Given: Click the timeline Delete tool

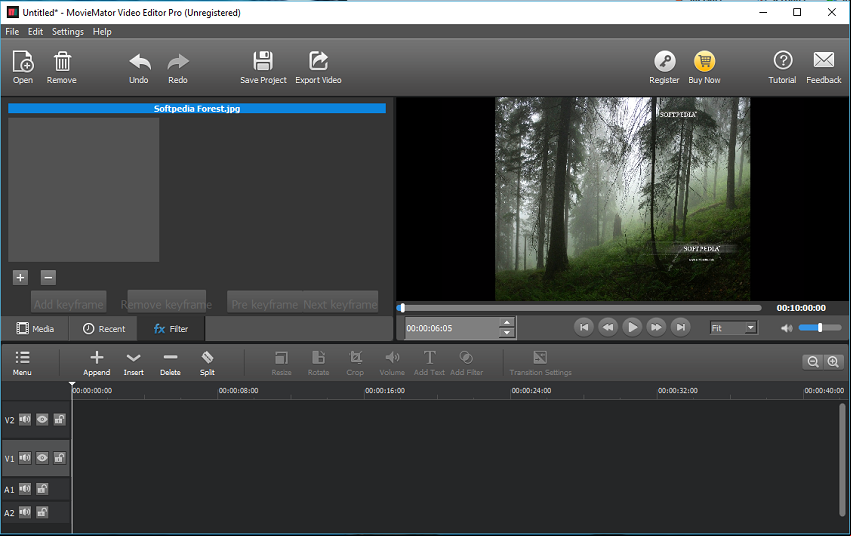Looking at the screenshot, I should coord(170,363).
